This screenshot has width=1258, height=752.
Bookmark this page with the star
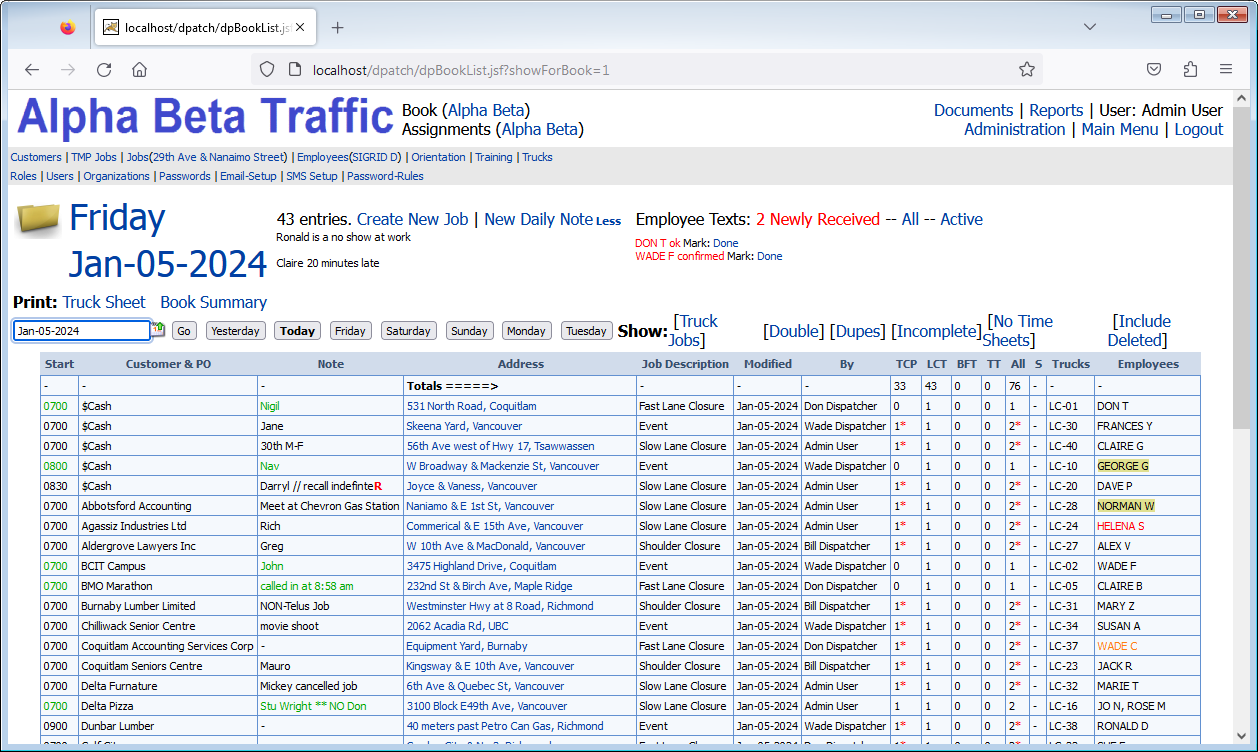coord(1026,70)
